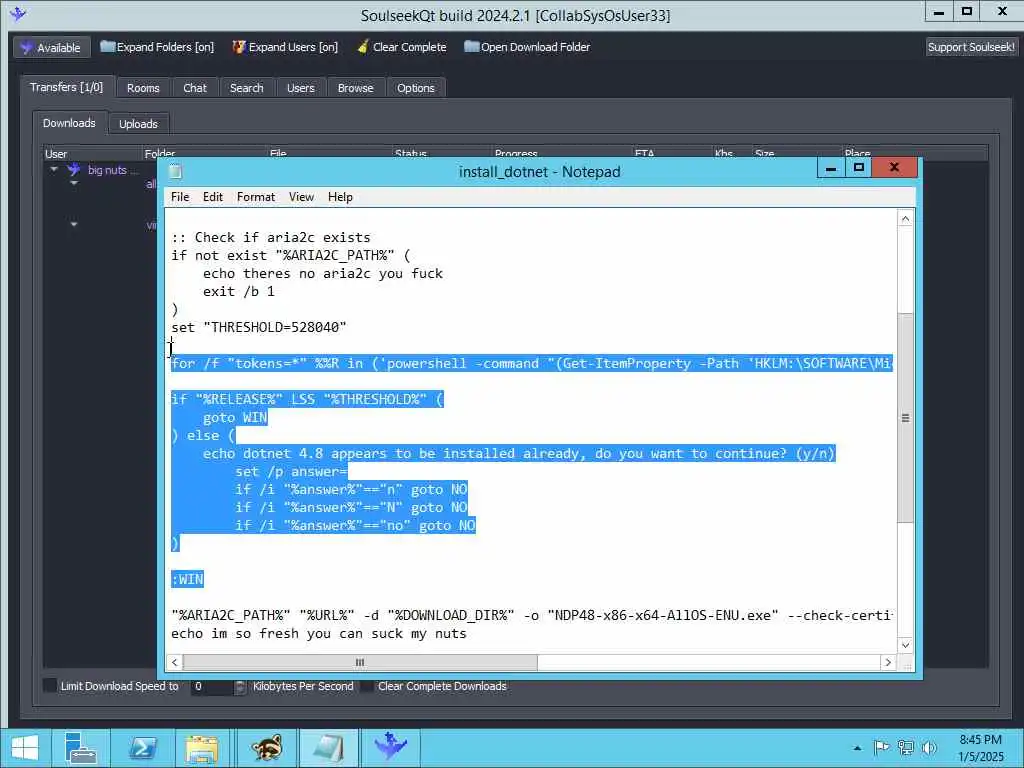This screenshot has height=768, width=1024.
Task: Switch to the Rooms tab
Action: coord(143,88)
